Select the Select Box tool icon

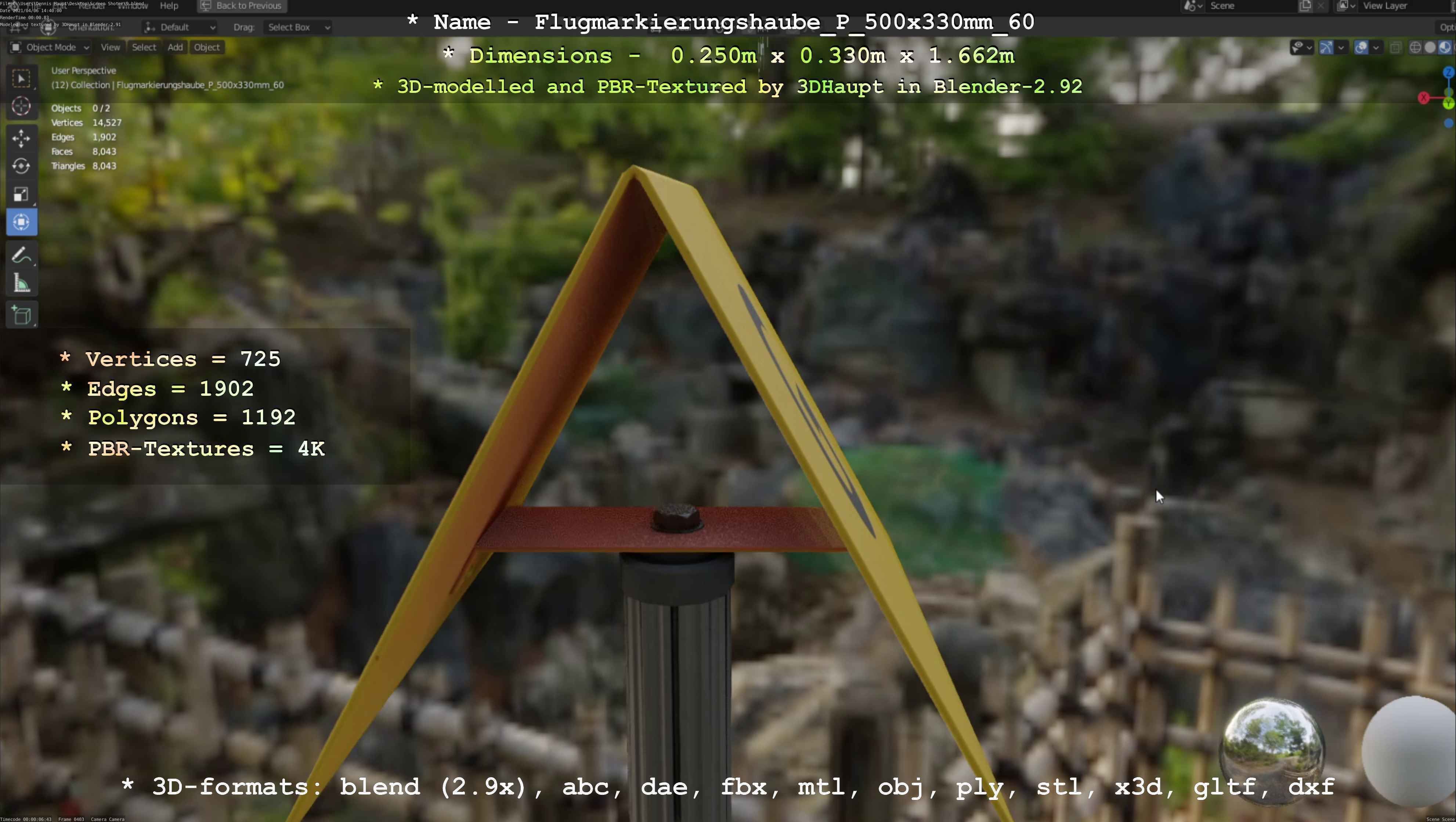tap(21, 79)
